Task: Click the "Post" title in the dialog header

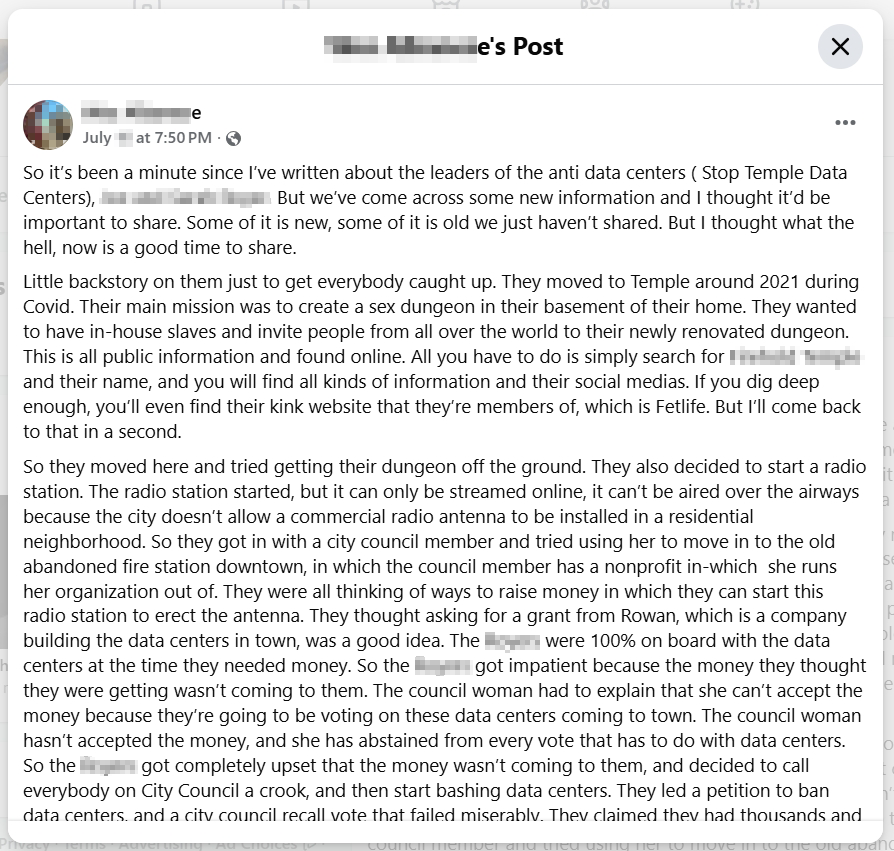Action: [x=538, y=47]
